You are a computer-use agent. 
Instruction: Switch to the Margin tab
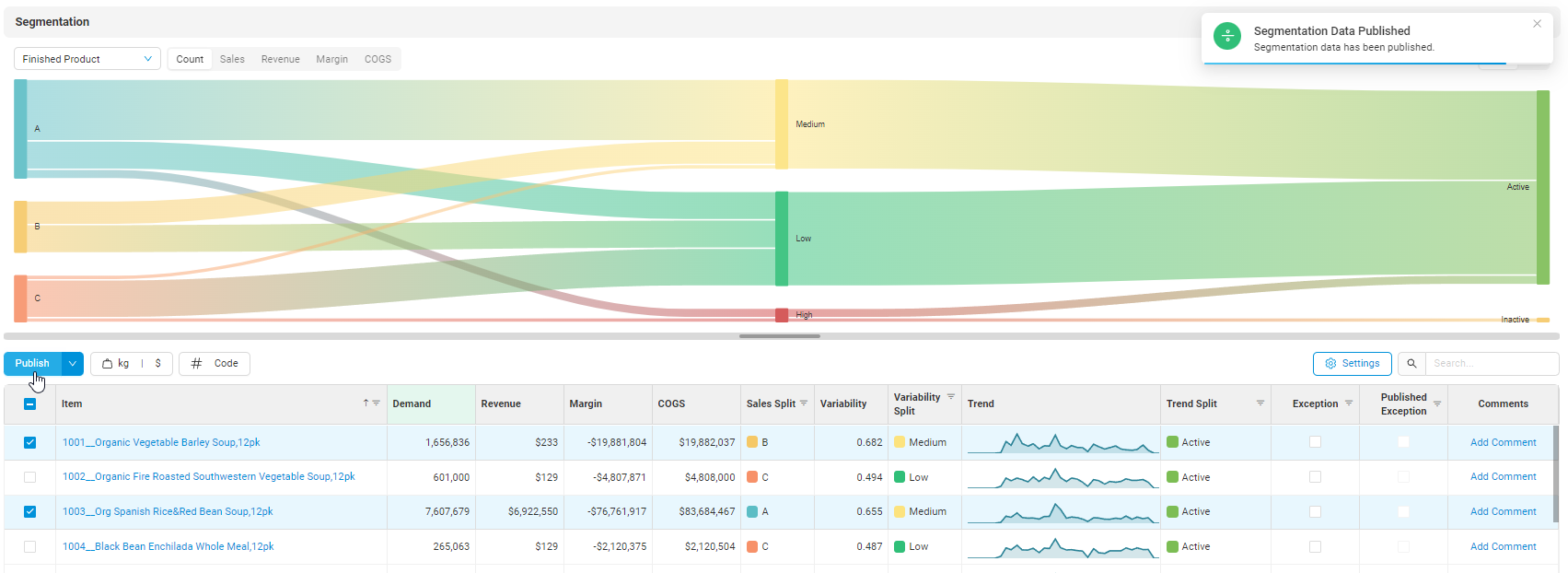[332, 59]
